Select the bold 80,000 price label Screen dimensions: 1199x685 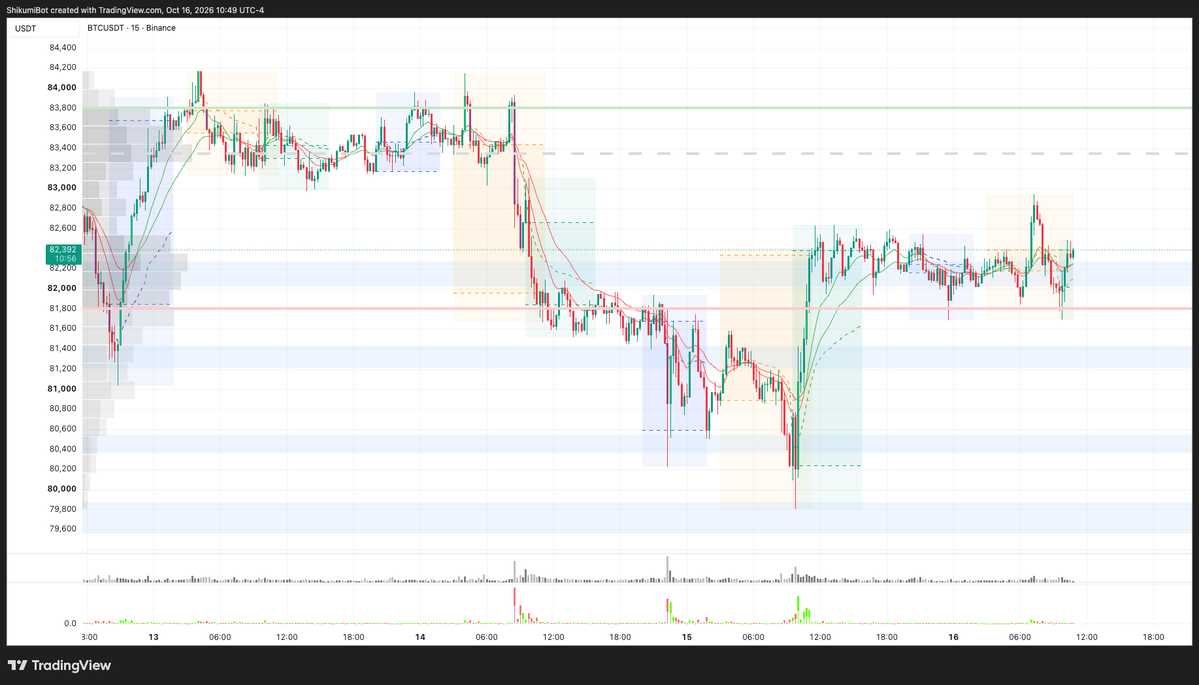click(x=62, y=489)
